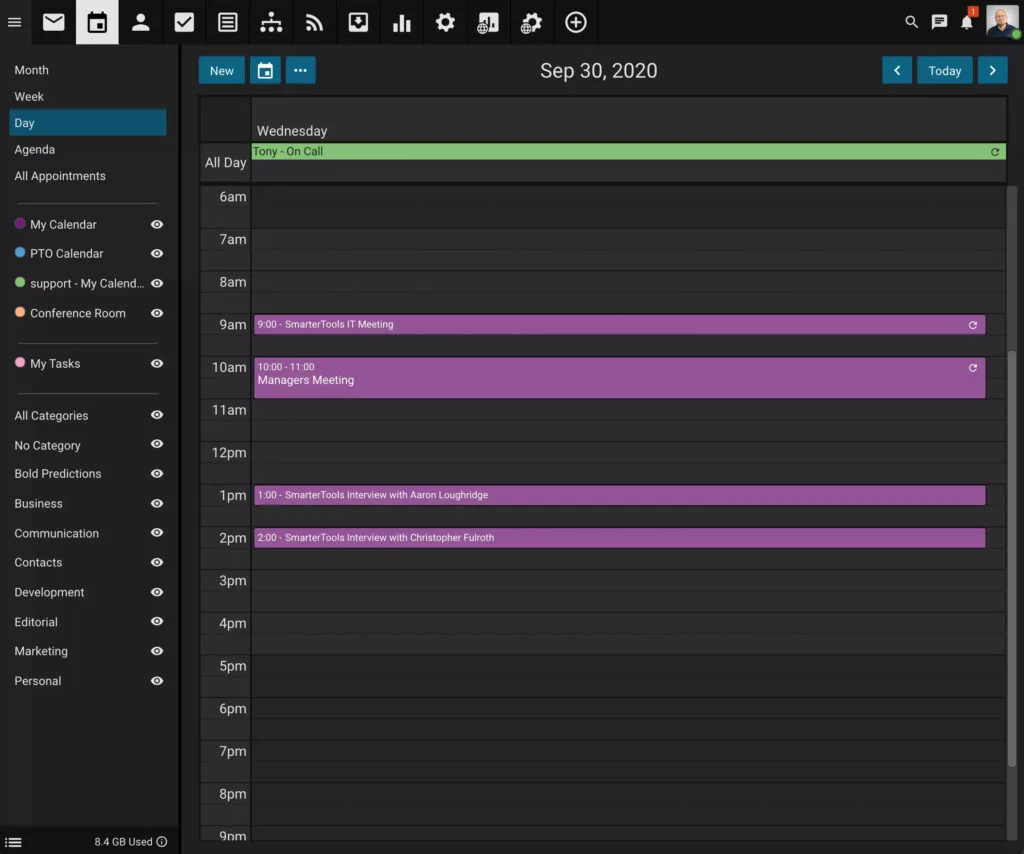Hide the PTO Calendar
The image size is (1024, 854).
[x=157, y=254]
